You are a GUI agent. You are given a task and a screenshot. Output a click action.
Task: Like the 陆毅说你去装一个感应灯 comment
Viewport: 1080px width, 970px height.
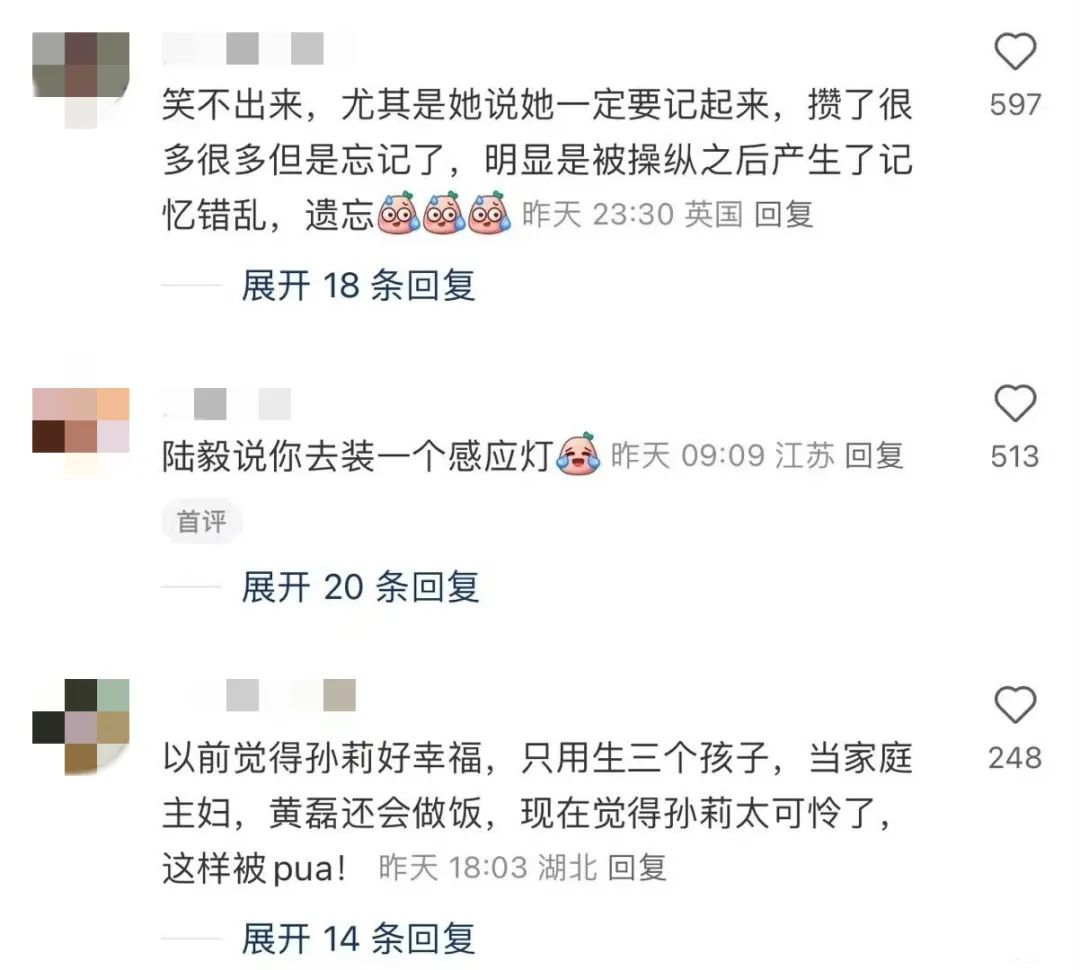point(1015,403)
